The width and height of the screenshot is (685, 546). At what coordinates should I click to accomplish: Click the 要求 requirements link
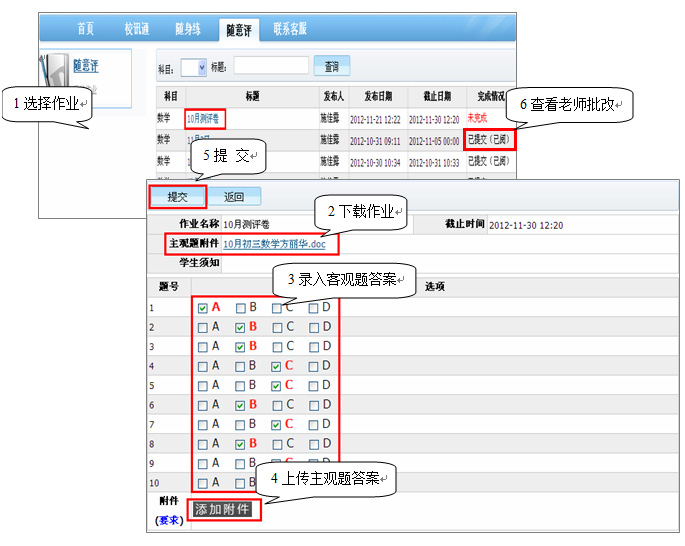tap(168, 520)
